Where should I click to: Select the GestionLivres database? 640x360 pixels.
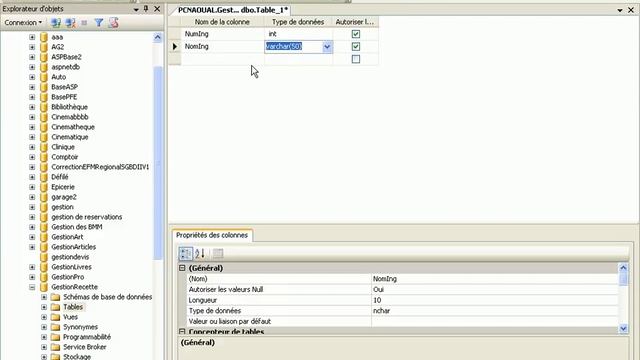[x=71, y=267]
